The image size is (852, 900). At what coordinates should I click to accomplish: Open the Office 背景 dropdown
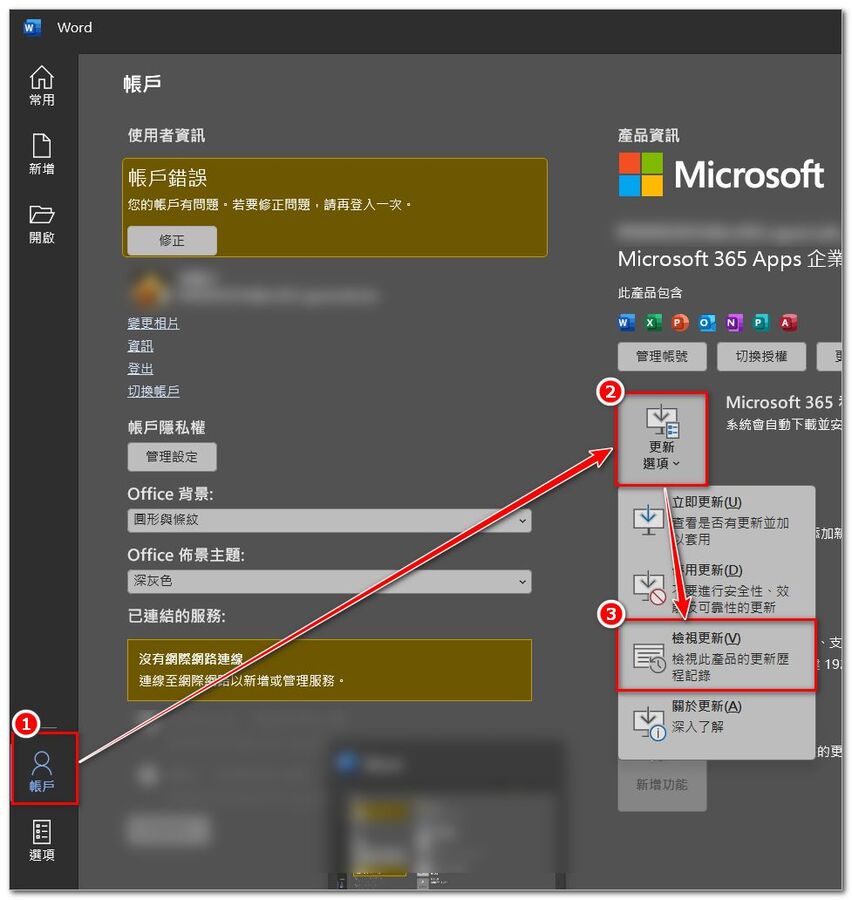[330, 521]
